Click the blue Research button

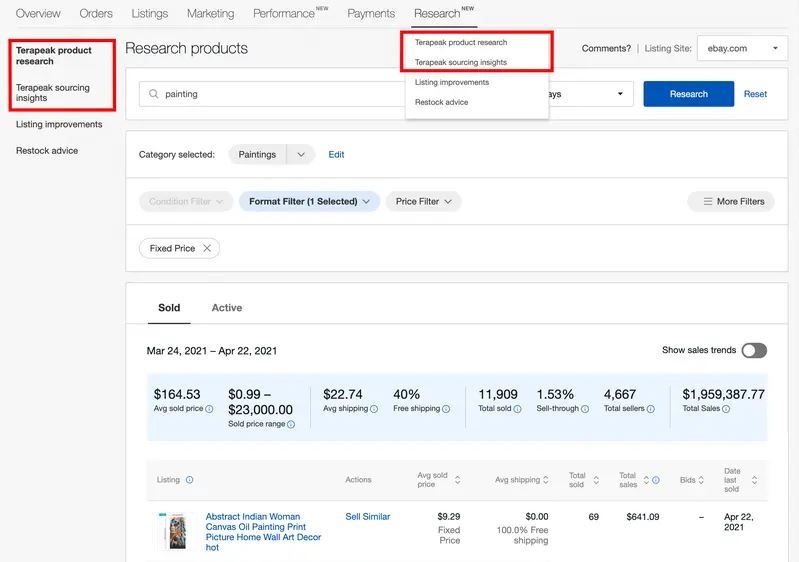(688, 94)
